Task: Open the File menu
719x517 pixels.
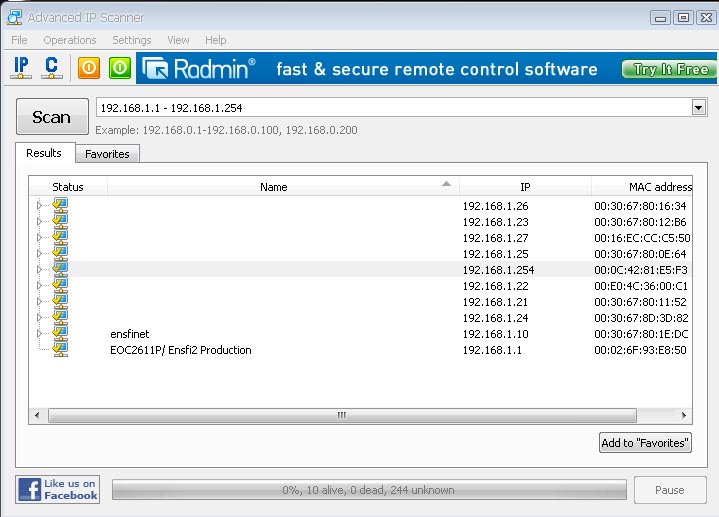Action: click(19, 40)
